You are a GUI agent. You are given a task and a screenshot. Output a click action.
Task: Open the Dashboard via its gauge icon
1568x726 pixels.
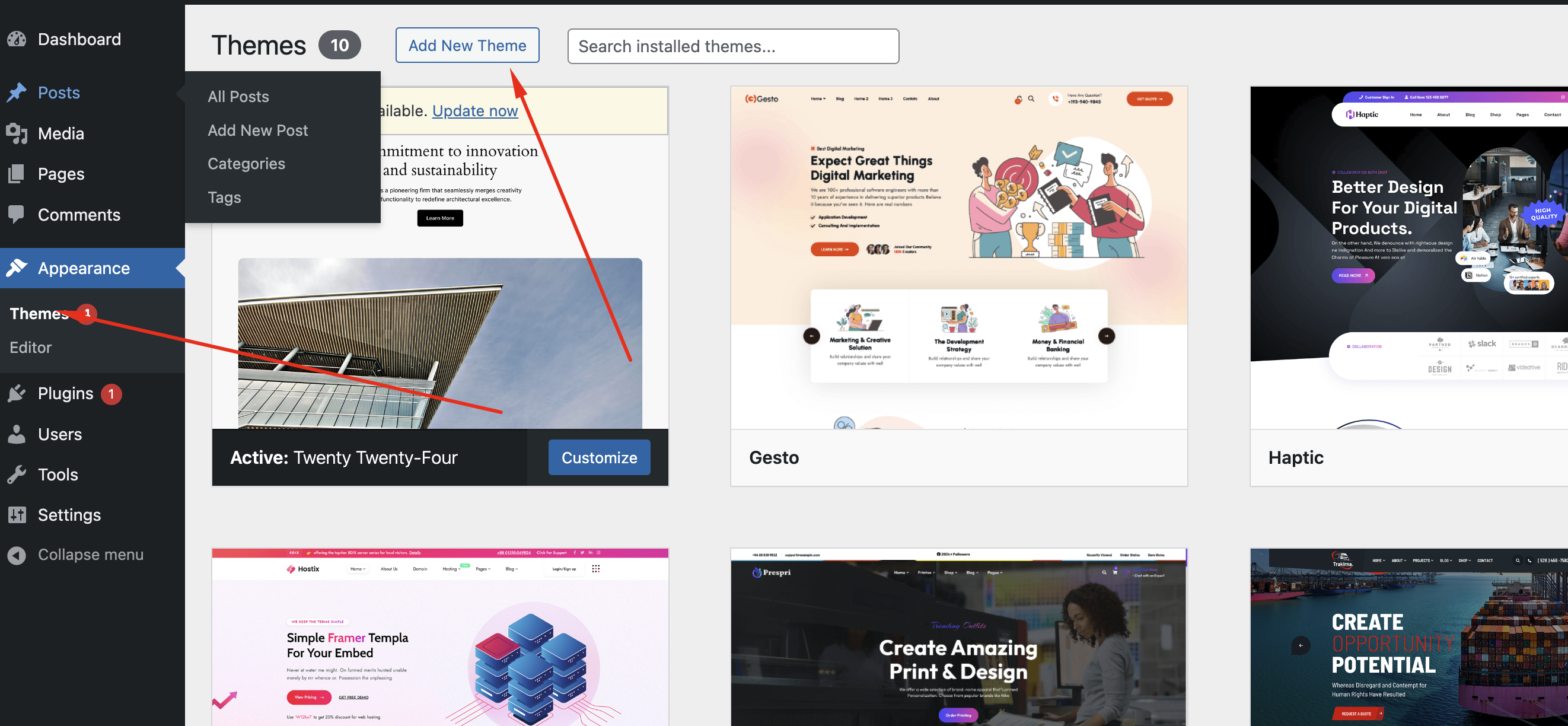(18, 39)
